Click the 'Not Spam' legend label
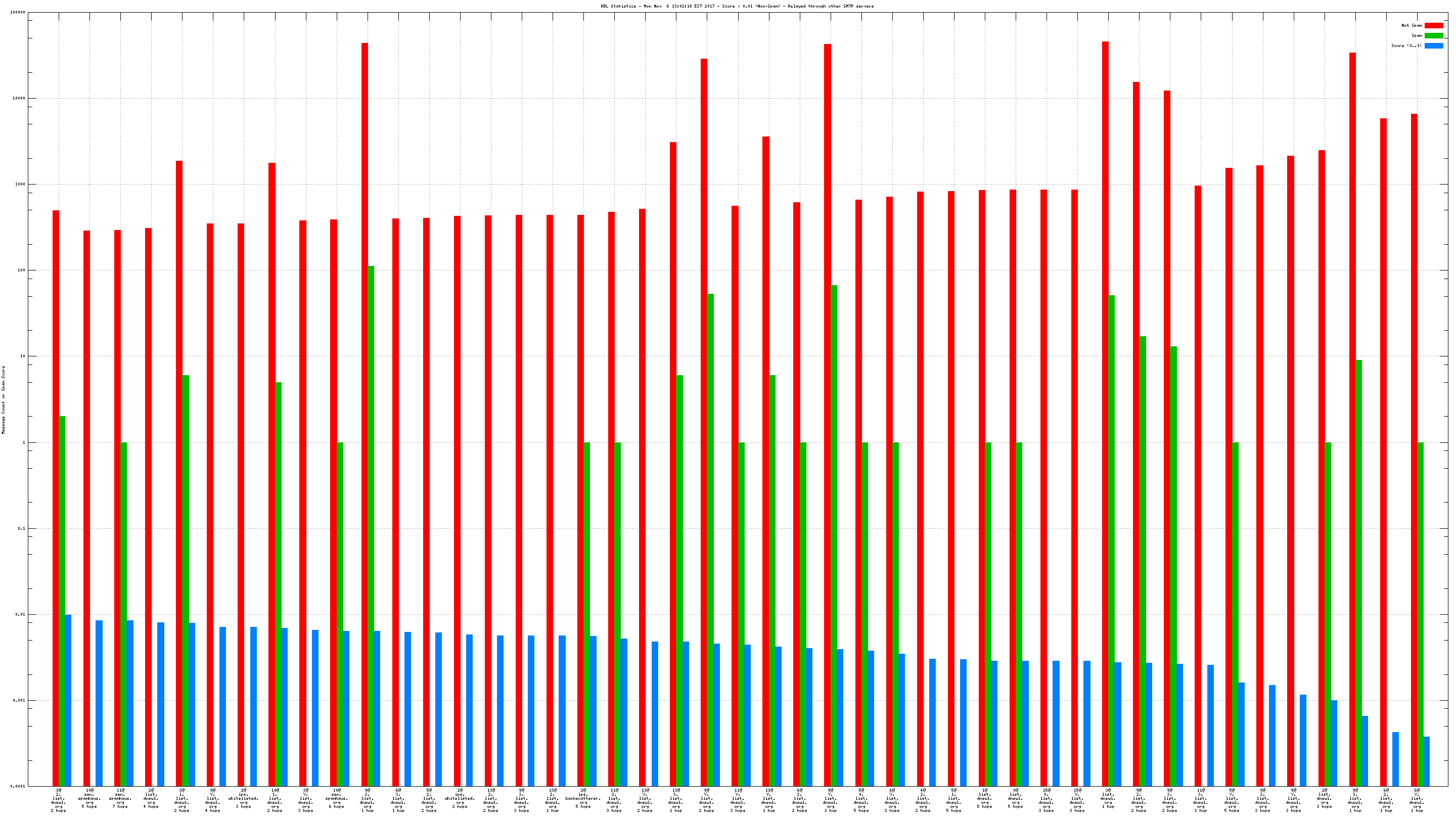Screen dimensions: 1456x819 pyautogui.click(x=1412, y=25)
